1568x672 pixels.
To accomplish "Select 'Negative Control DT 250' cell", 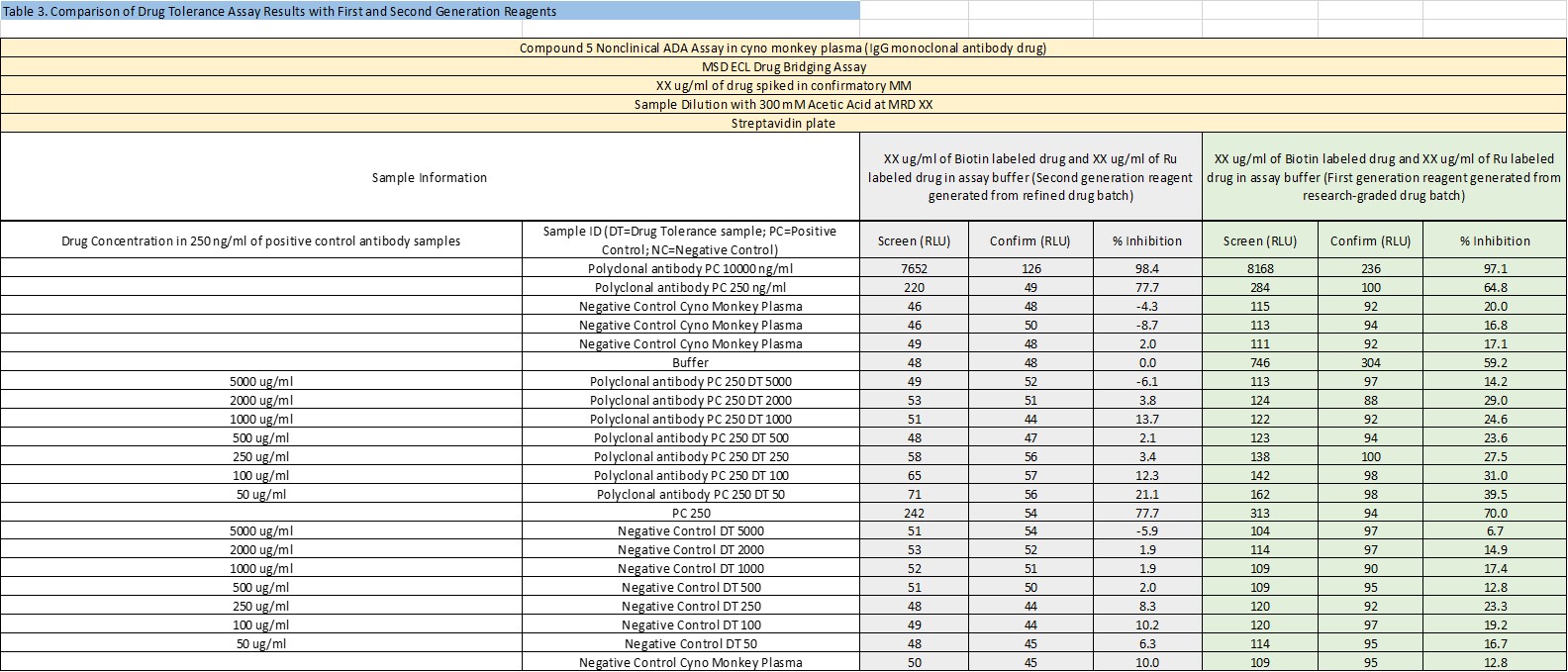I will (690, 607).
